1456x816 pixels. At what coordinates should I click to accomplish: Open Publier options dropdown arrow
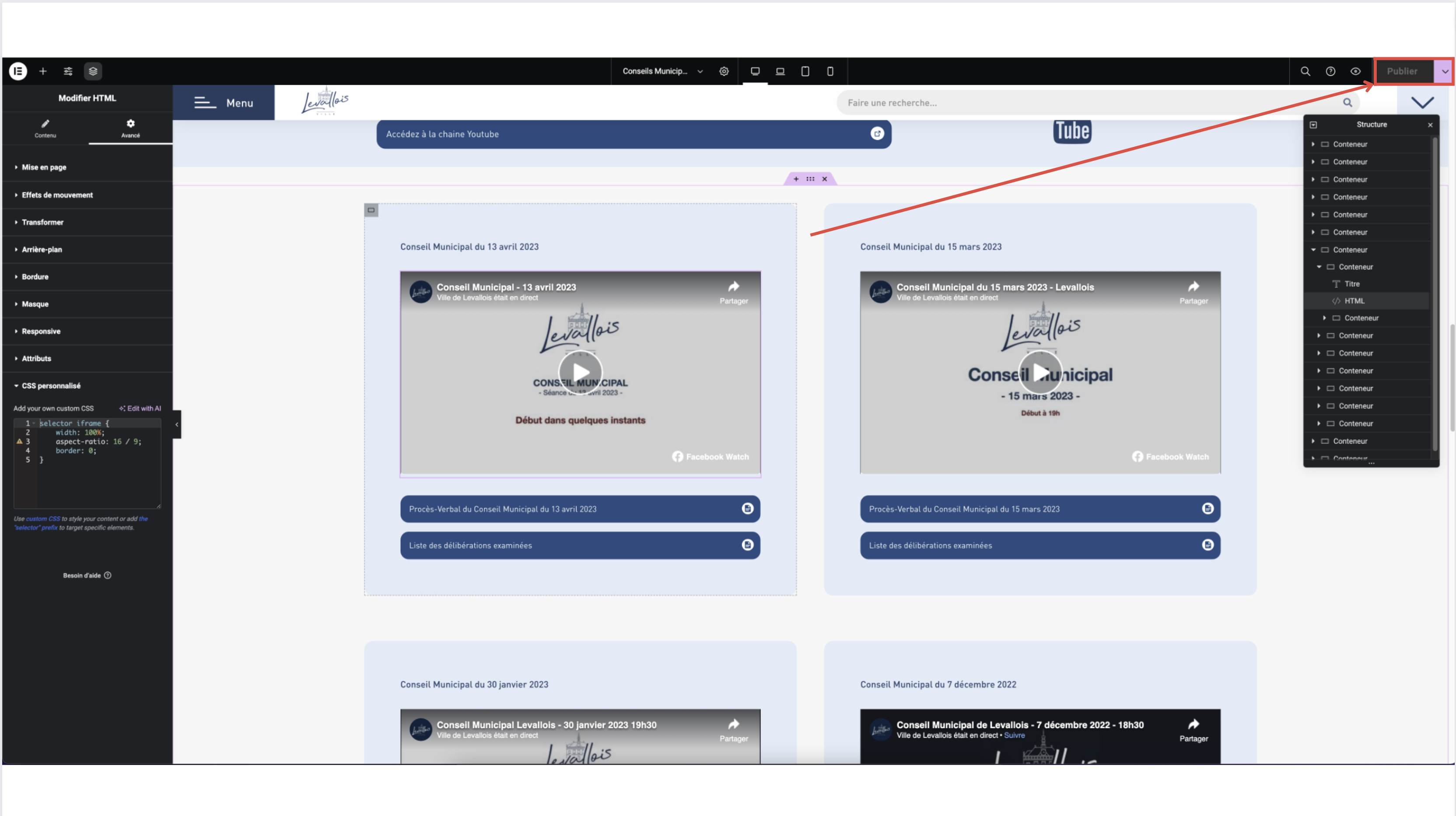1445,71
